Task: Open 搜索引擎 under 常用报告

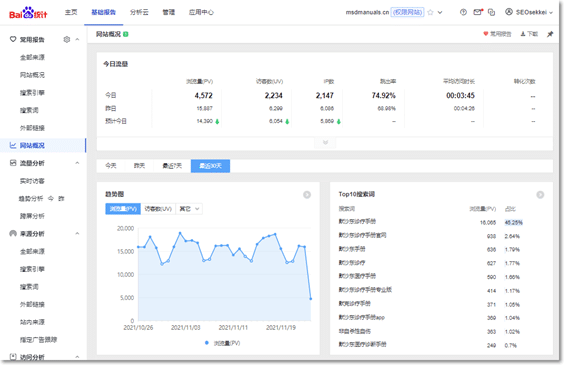Action: point(32,93)
